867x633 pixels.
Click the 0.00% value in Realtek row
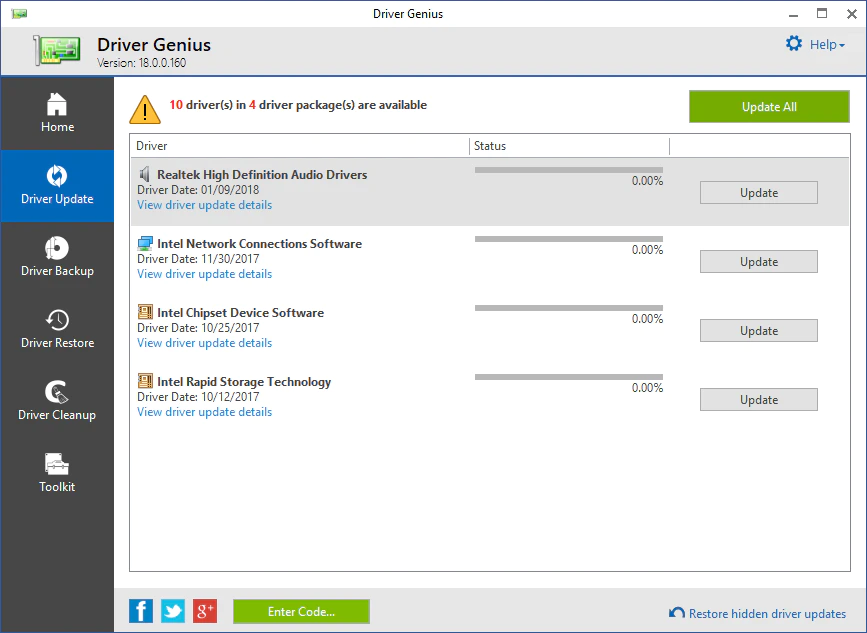[x=647, y=181]
